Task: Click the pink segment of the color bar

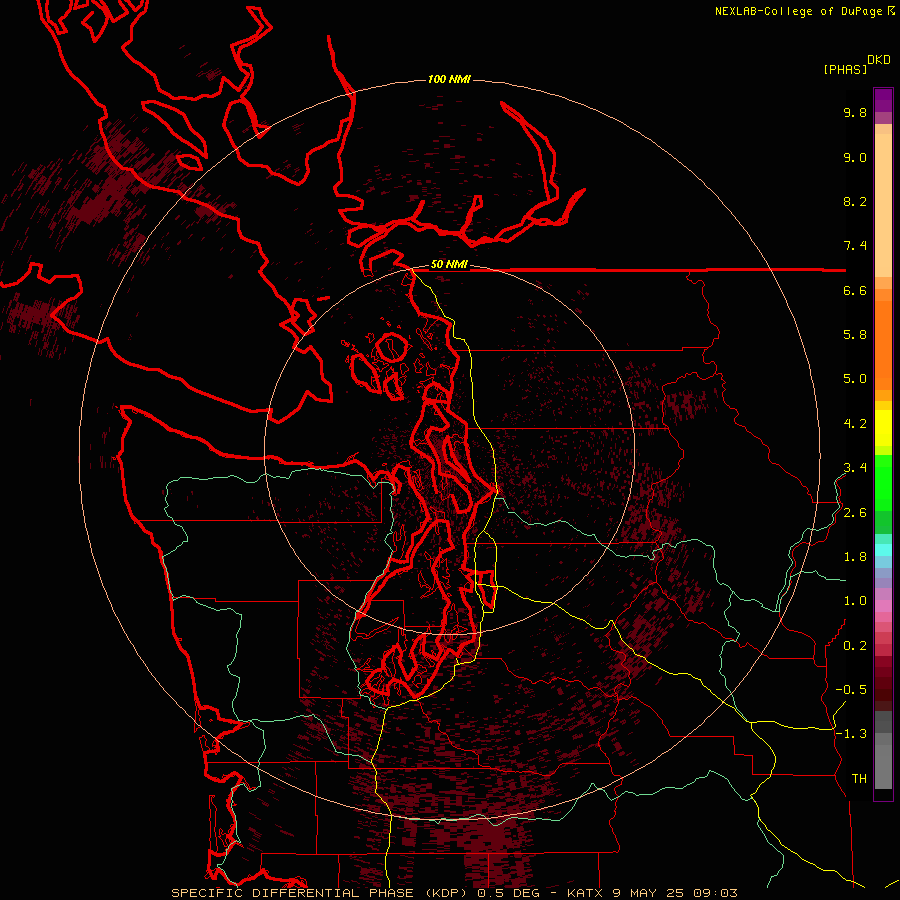Action: [883, 606]
